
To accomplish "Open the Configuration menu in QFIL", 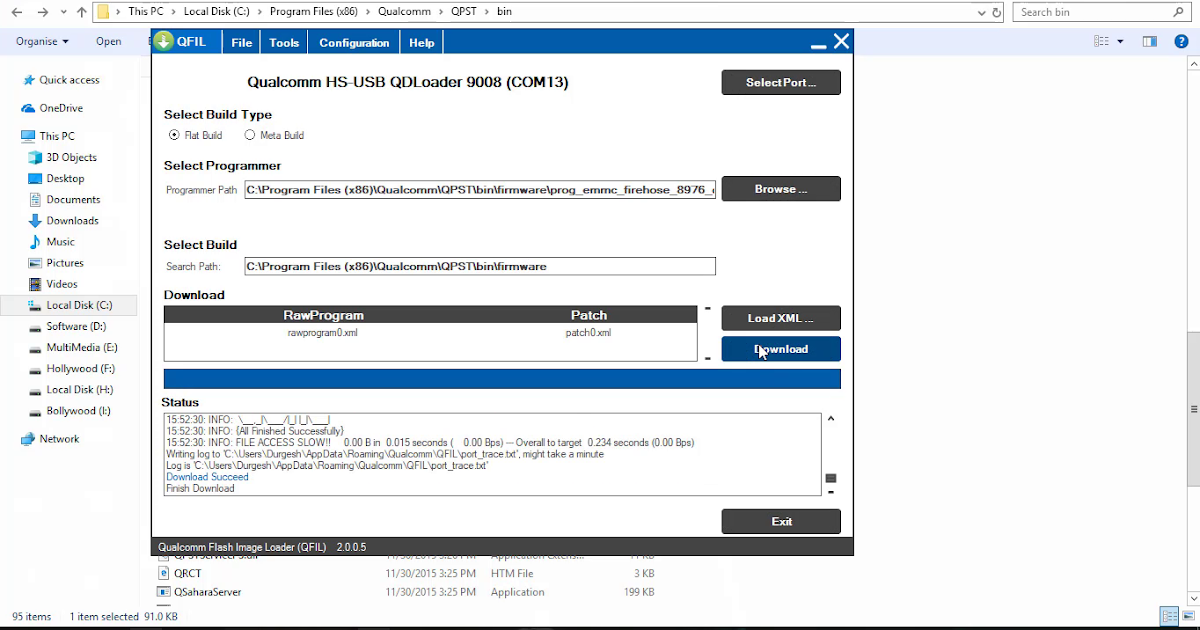I will coord(354,43).
